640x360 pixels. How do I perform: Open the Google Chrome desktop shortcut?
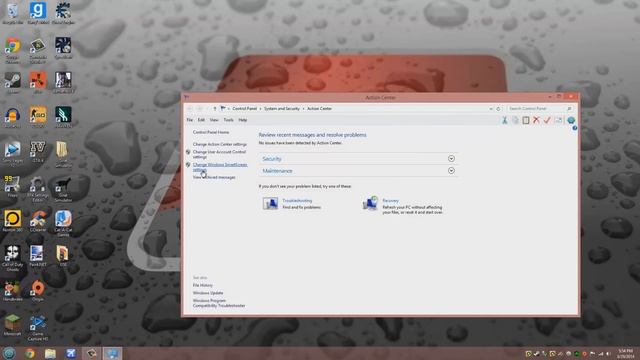pos(13,50)
